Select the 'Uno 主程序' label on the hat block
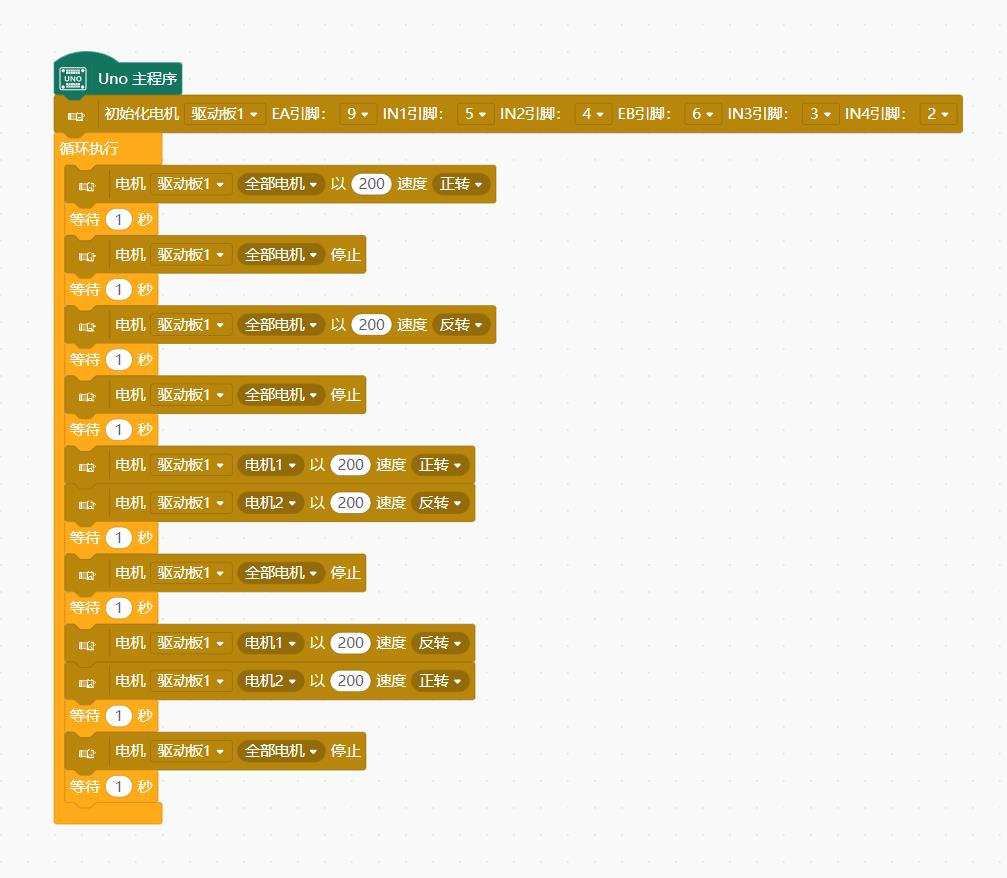The height and width of the screenshot is (878, 1007). pos(137,78)
